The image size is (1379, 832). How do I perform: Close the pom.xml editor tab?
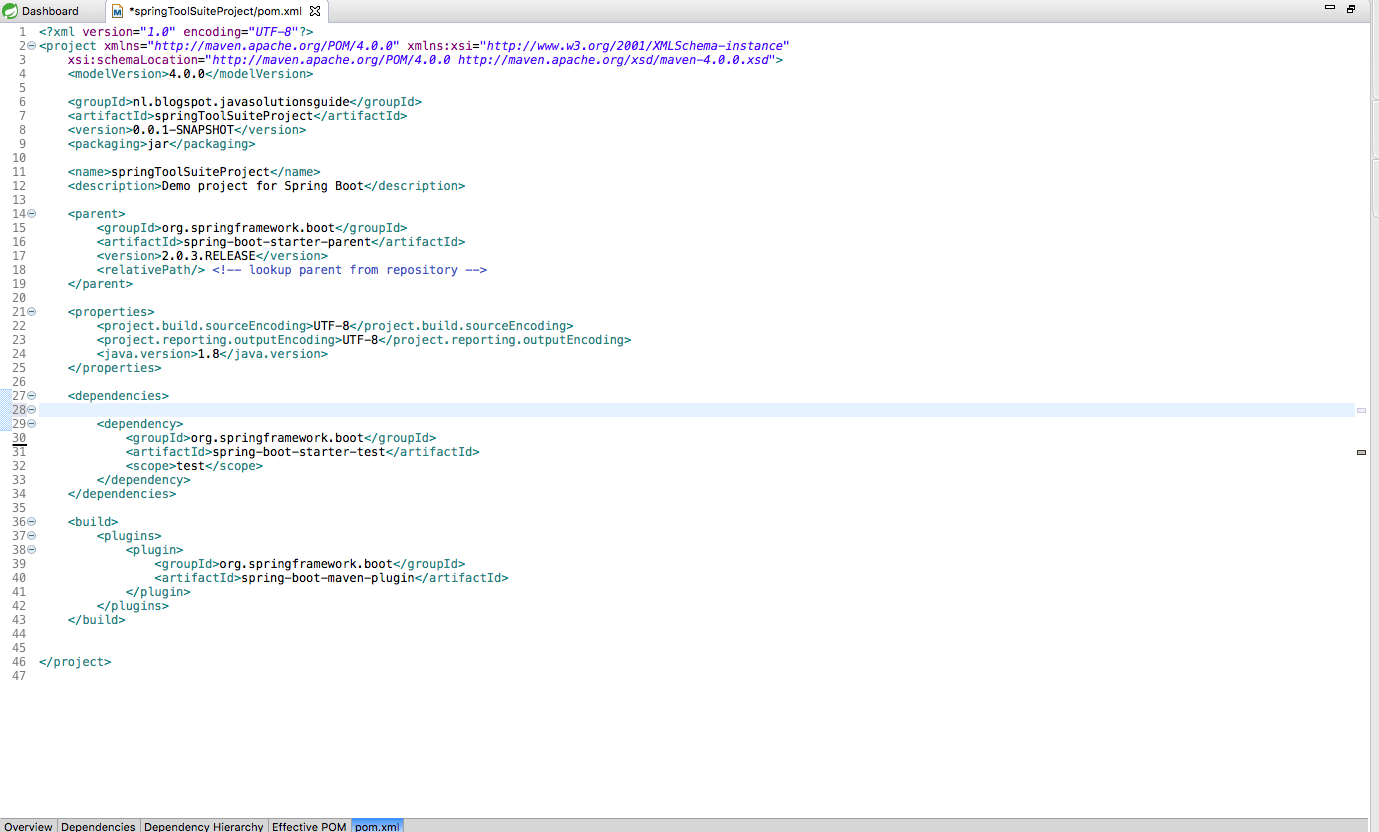point(315,11)
